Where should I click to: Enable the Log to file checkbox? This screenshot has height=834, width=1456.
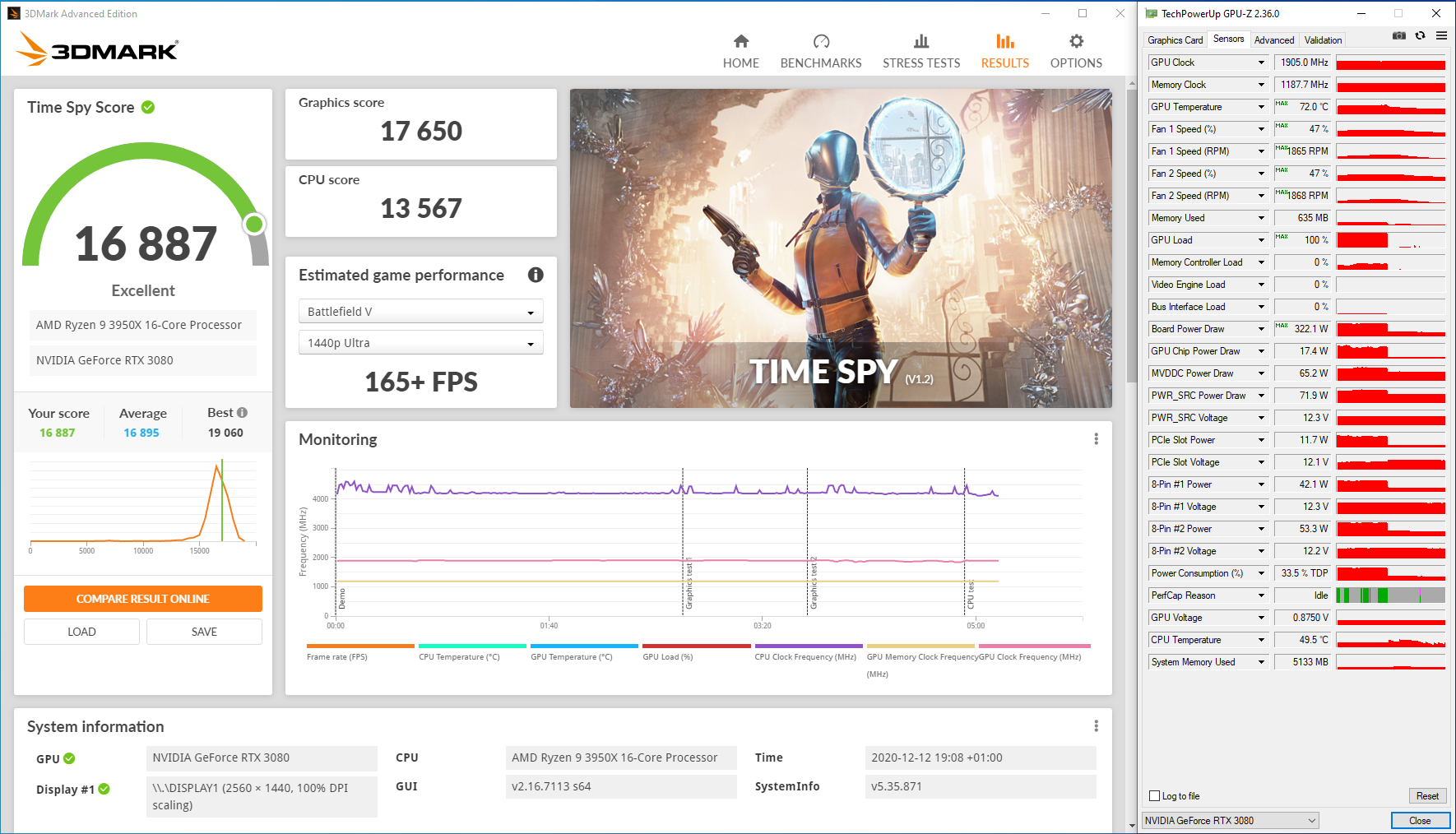point(1154,796)
